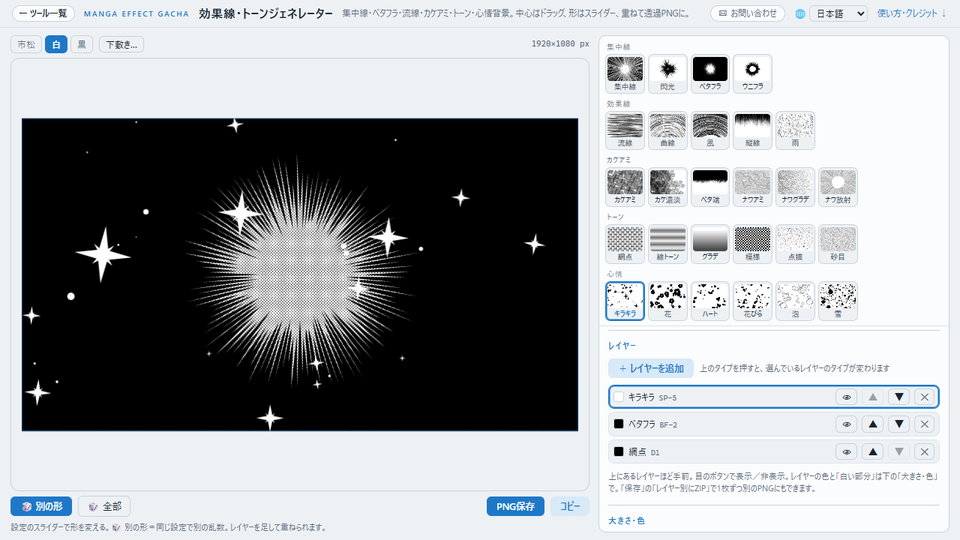Choose the ウニフラ effect type
This screenshot has height=540, width=960.
(x=752, y=73)
